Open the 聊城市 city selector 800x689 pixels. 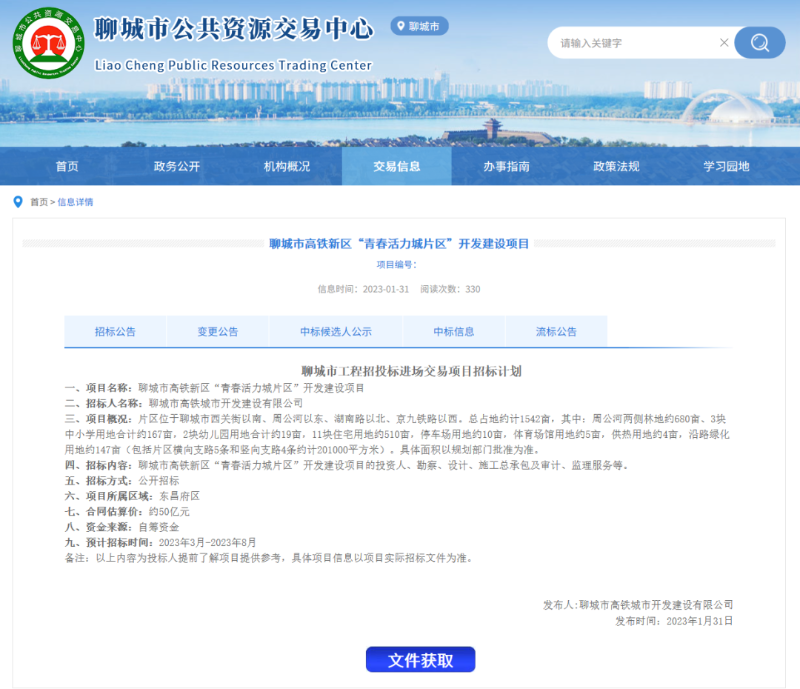[x=420, y=26]
